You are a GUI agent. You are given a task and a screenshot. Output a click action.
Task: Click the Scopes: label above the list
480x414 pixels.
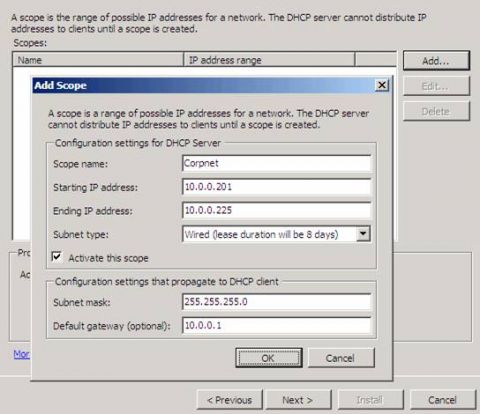click(30, 43)
